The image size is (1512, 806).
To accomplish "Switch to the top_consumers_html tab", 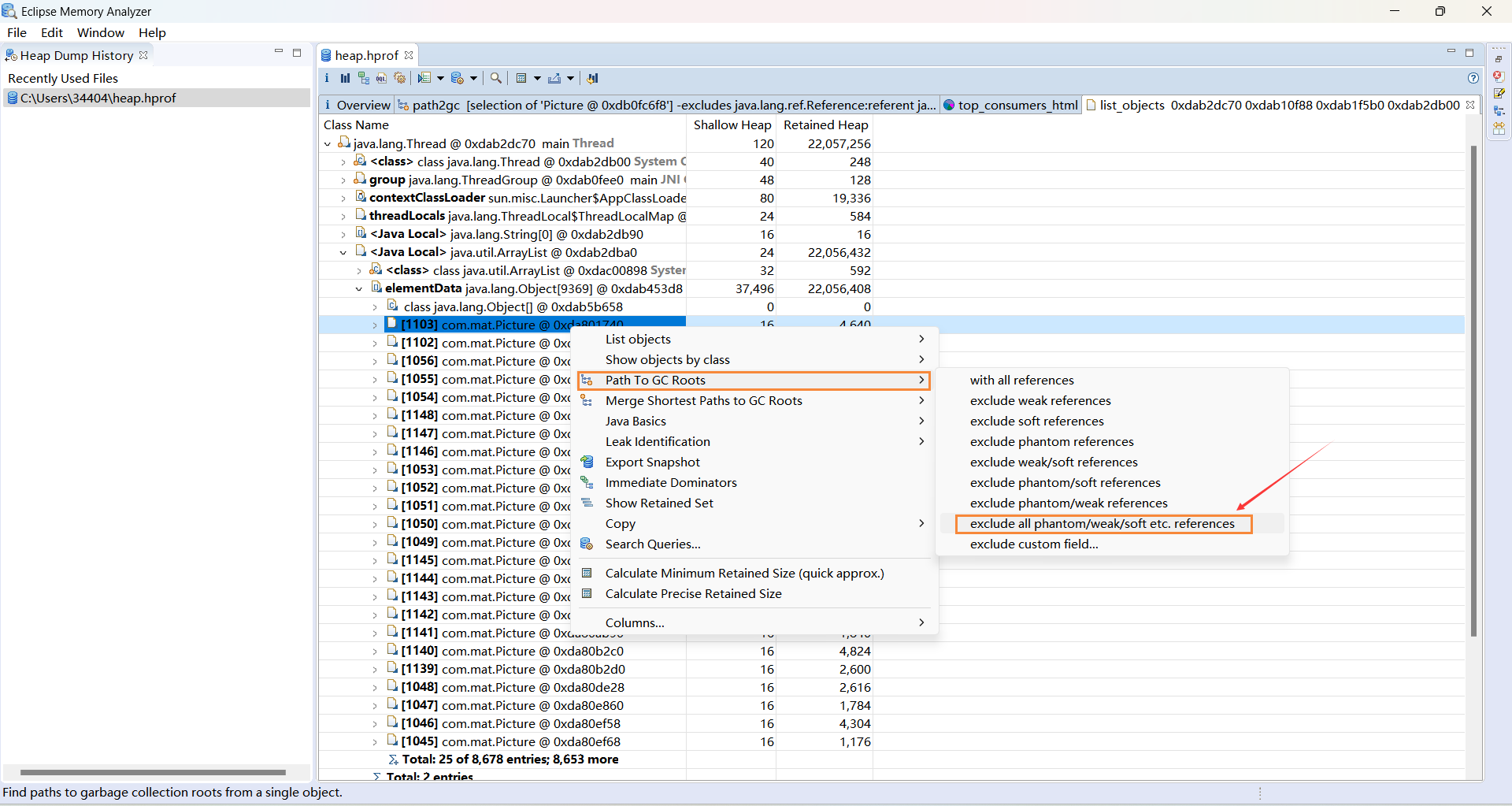I will click(1010, 105).
